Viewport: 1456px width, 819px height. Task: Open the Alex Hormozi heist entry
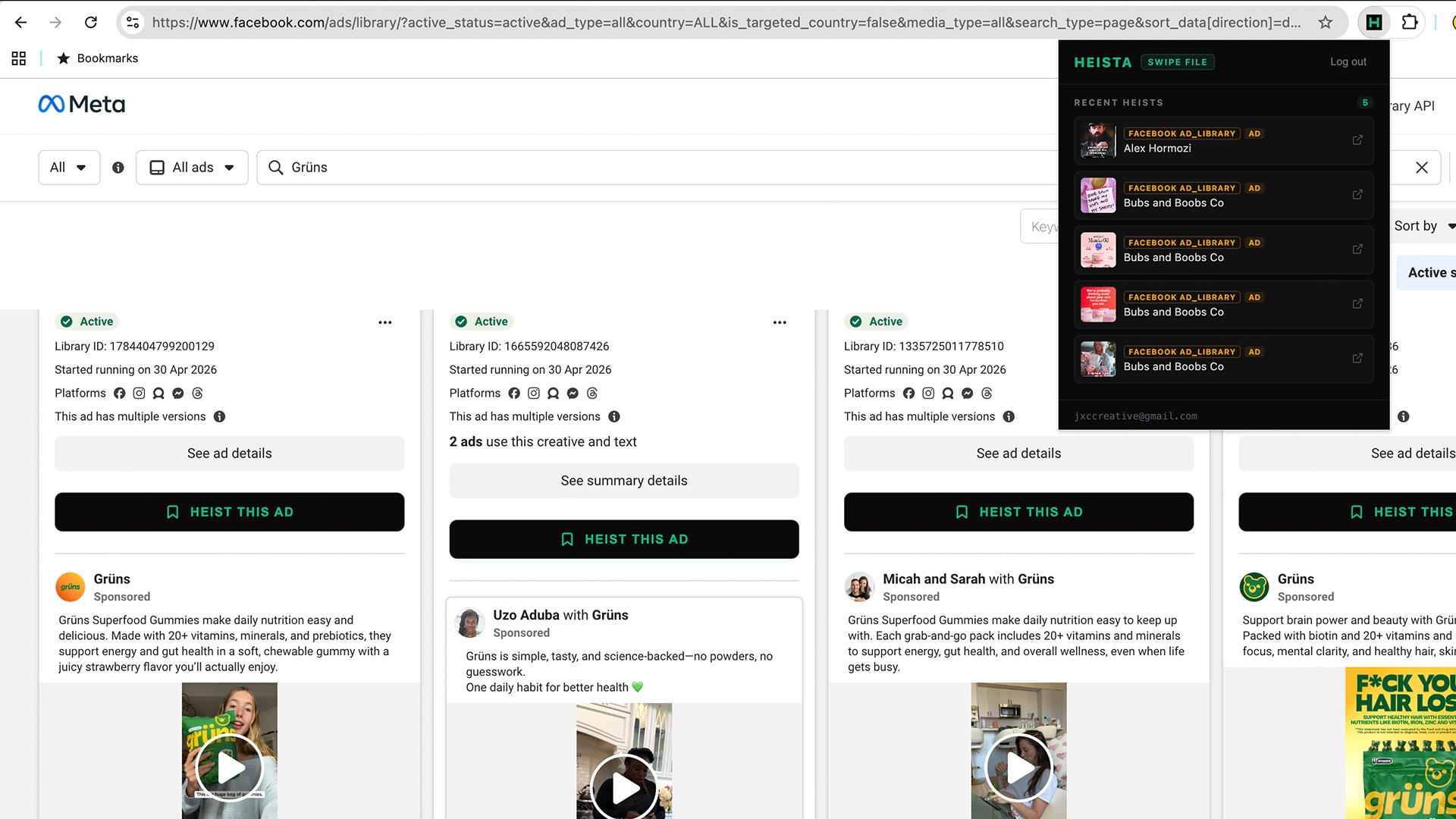click(x=1223, y=141)
